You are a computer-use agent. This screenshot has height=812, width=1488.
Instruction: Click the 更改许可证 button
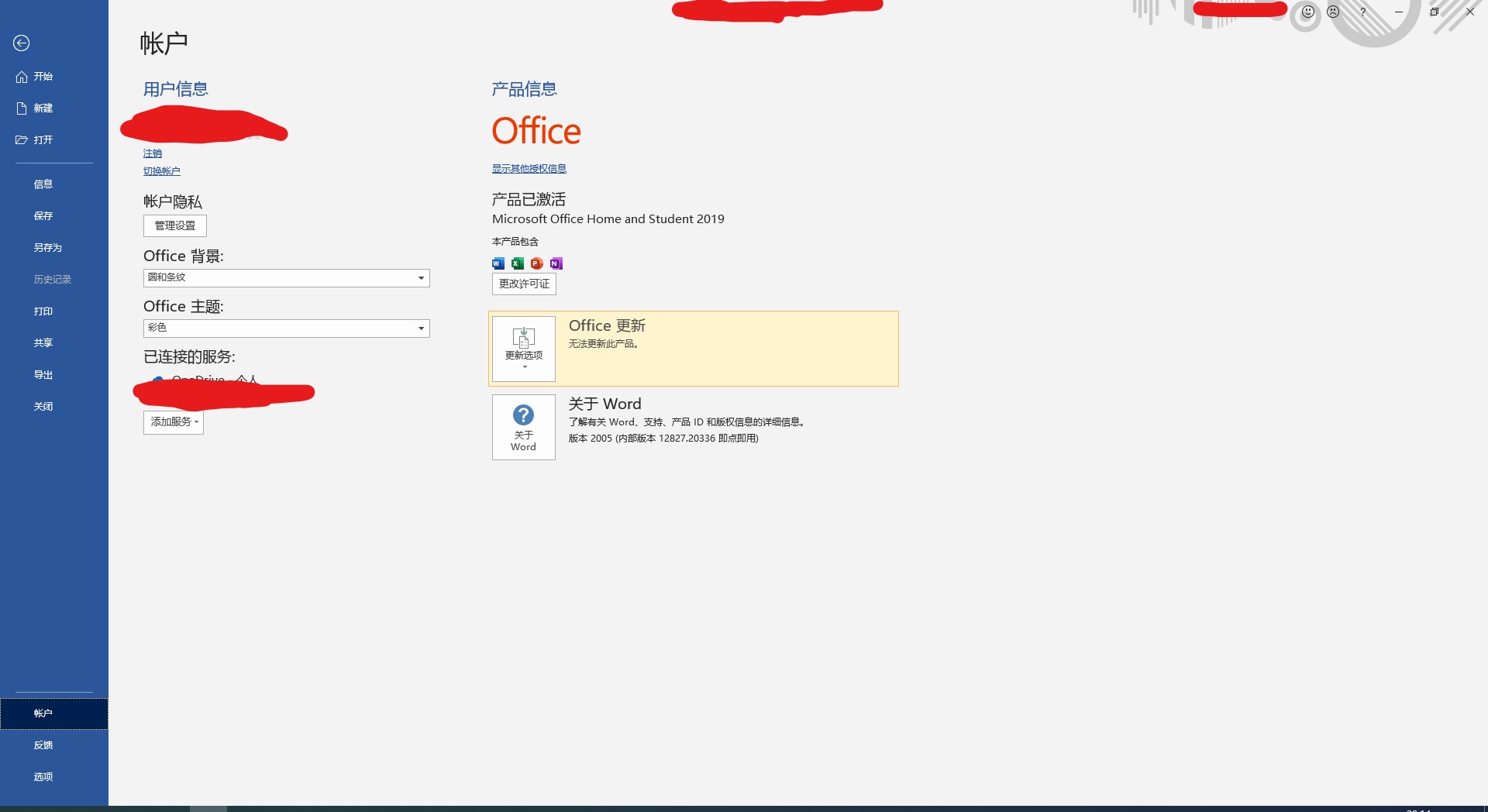pos(524,284)
